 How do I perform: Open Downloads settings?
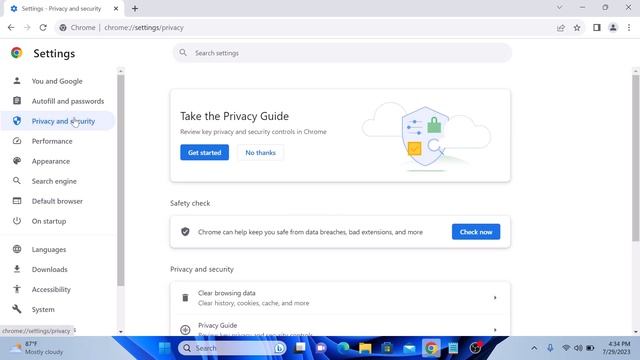point(57,269)
